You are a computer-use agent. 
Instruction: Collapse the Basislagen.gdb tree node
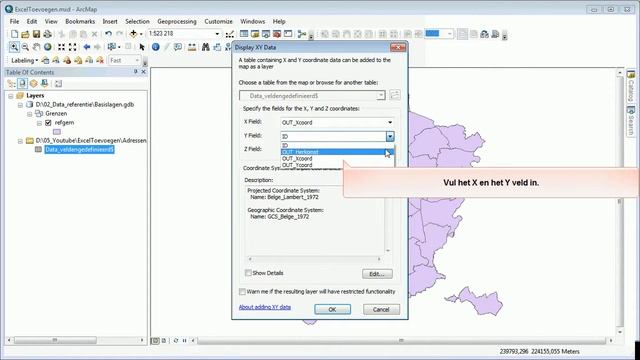point(20,105)
